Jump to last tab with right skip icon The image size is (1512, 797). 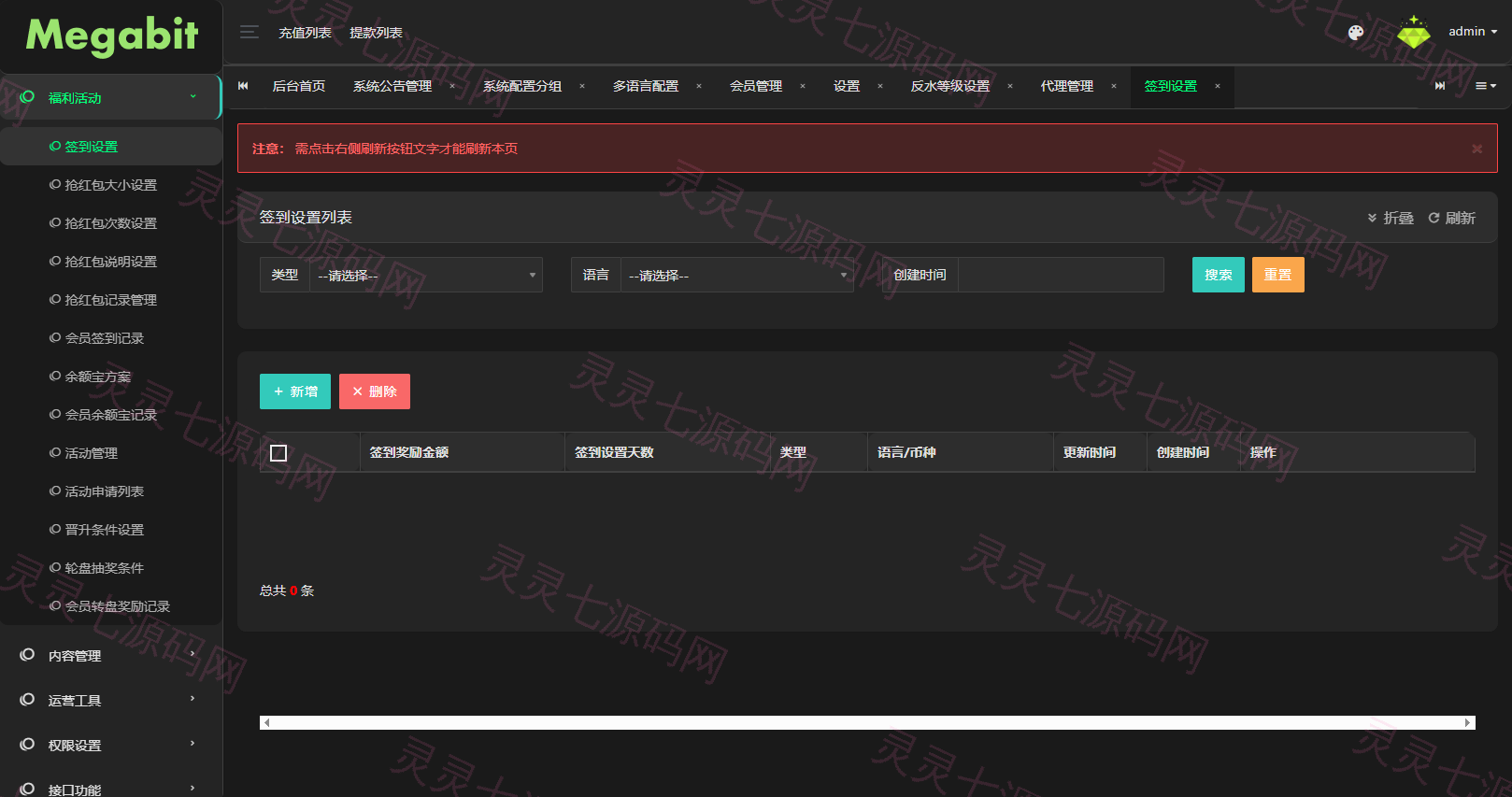[x=1440, y=86]
